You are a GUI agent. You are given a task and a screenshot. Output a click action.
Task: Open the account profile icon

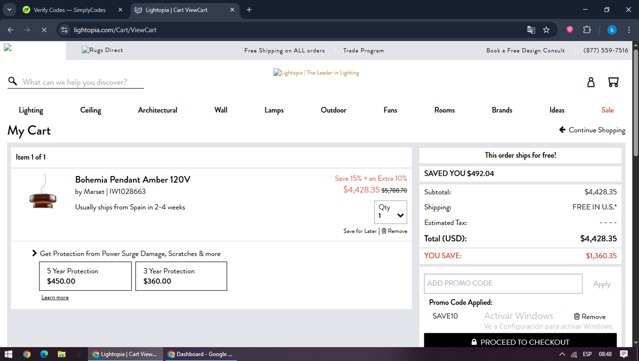tap(591, 82)
